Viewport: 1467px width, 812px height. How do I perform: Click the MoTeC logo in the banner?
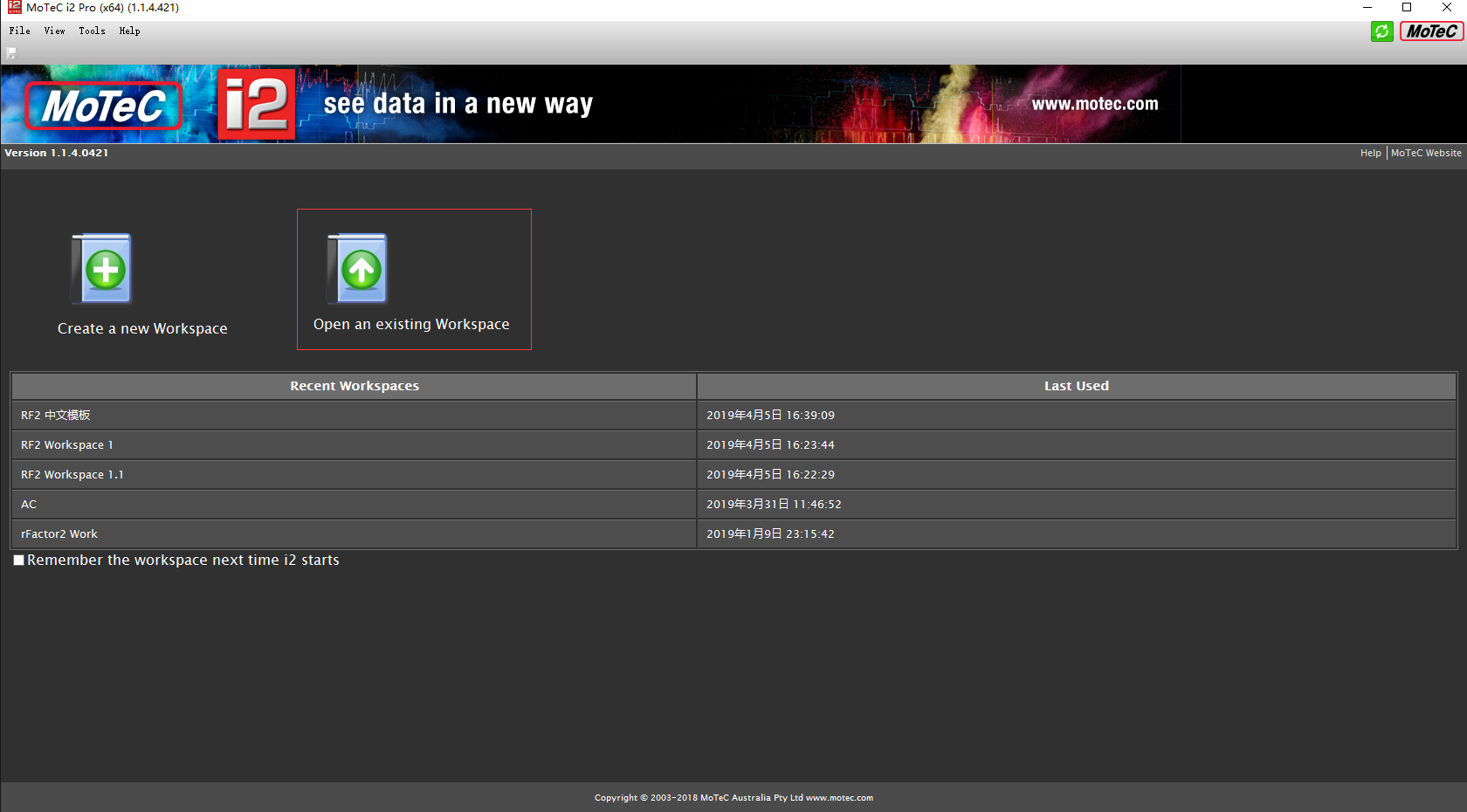tap(104, 106)
